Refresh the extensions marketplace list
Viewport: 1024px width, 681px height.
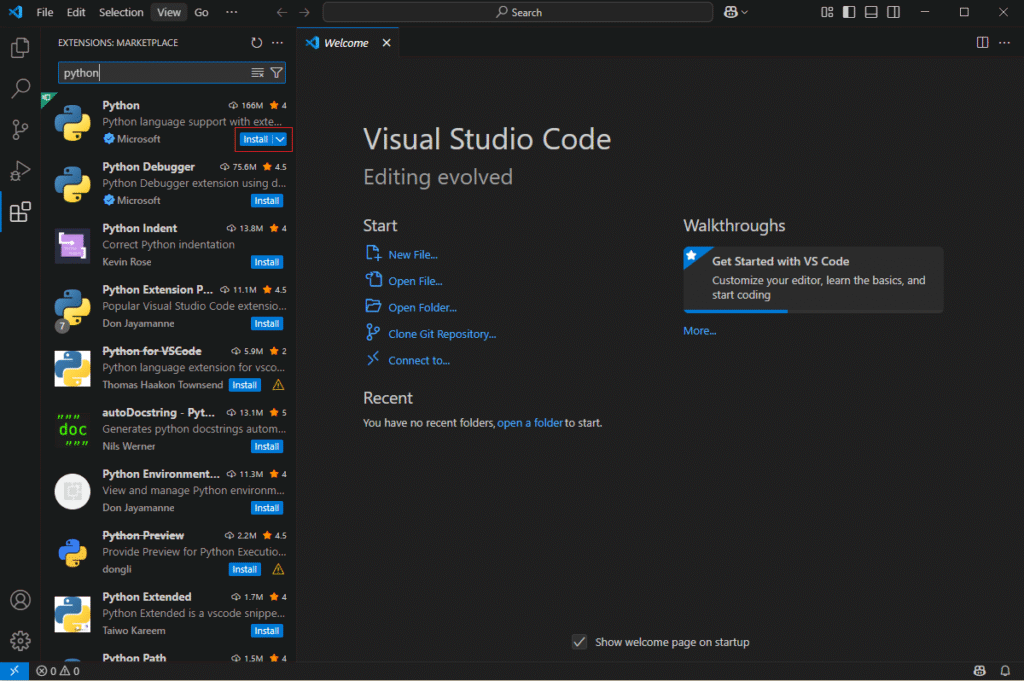(x=257, y=42)
